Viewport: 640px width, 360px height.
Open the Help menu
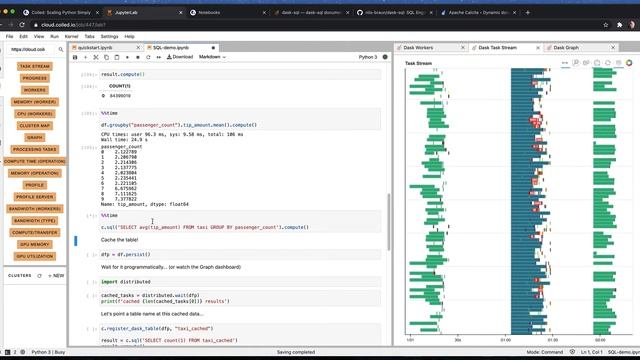129,36
